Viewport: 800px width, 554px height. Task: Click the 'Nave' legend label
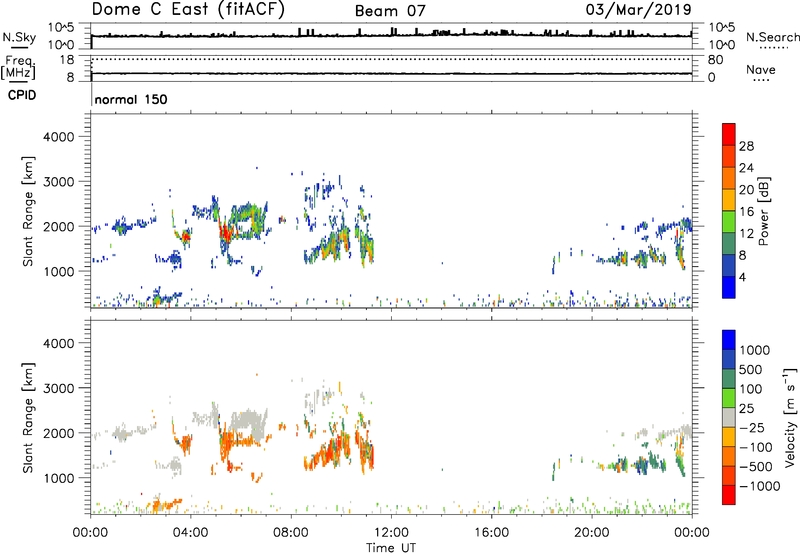click(x=761, y=69)
